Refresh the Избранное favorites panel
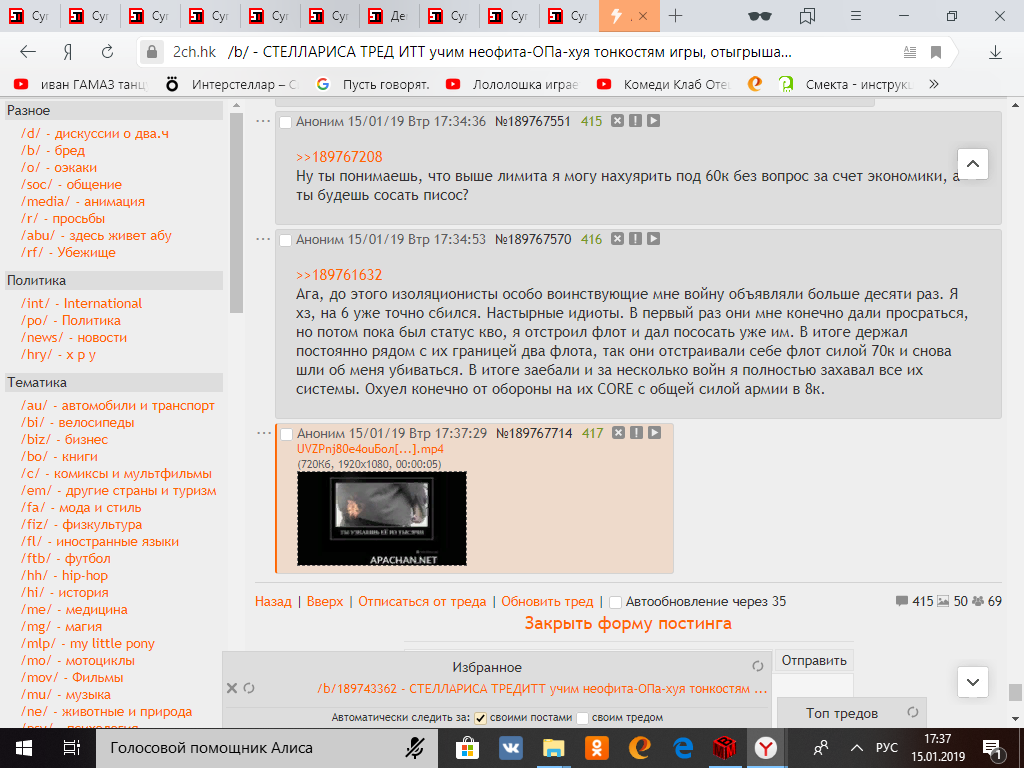The image size is (1024, 768). tap(758, 666)
